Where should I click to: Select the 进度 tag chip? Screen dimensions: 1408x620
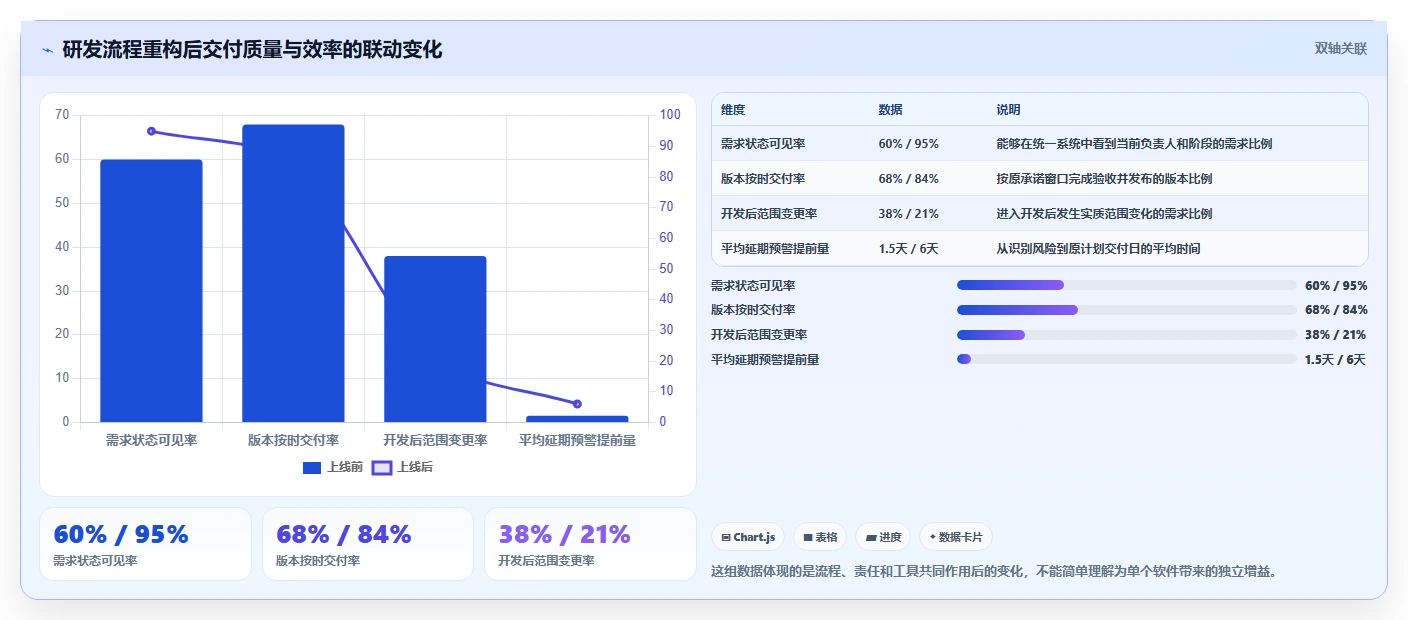click(883, 537)
